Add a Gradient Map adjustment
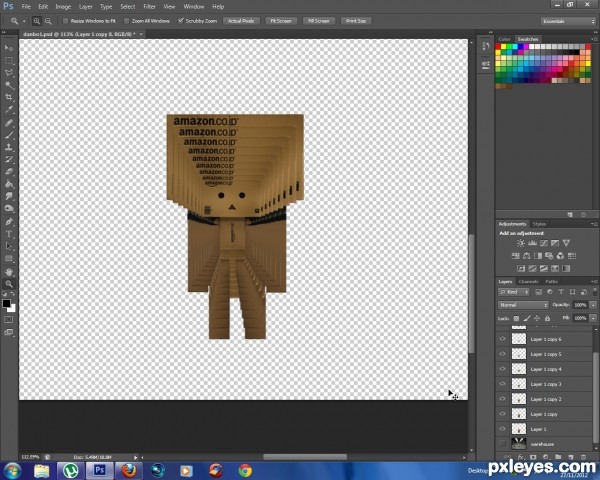The image size is (600, 480). pos(566,268)
